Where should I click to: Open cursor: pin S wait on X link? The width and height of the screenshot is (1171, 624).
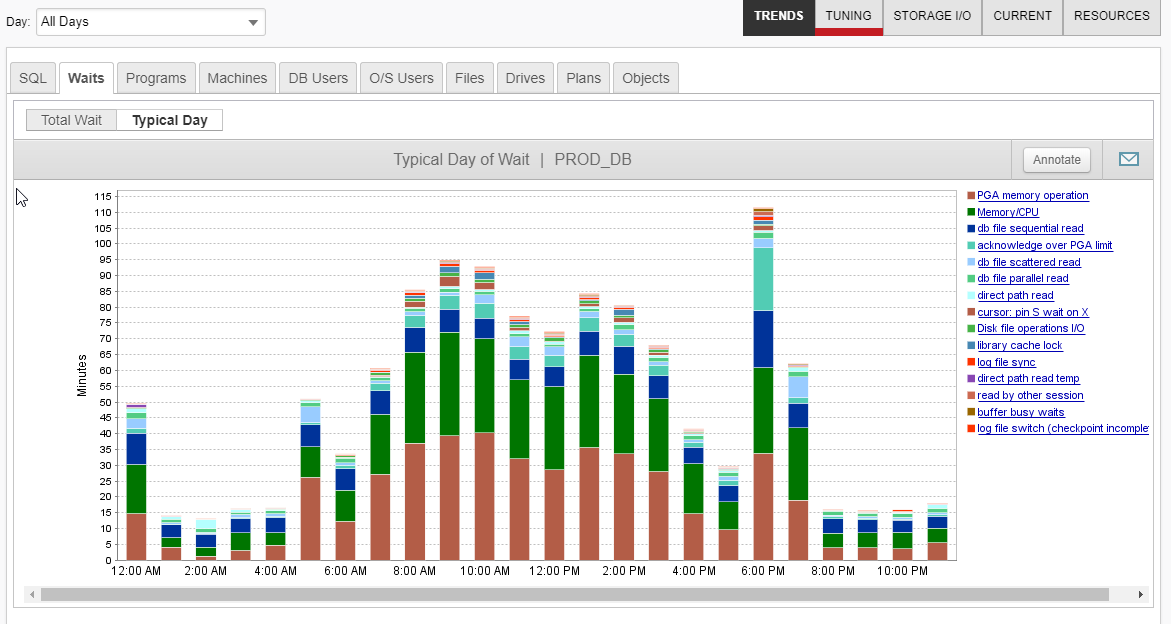pos(1033,312)
